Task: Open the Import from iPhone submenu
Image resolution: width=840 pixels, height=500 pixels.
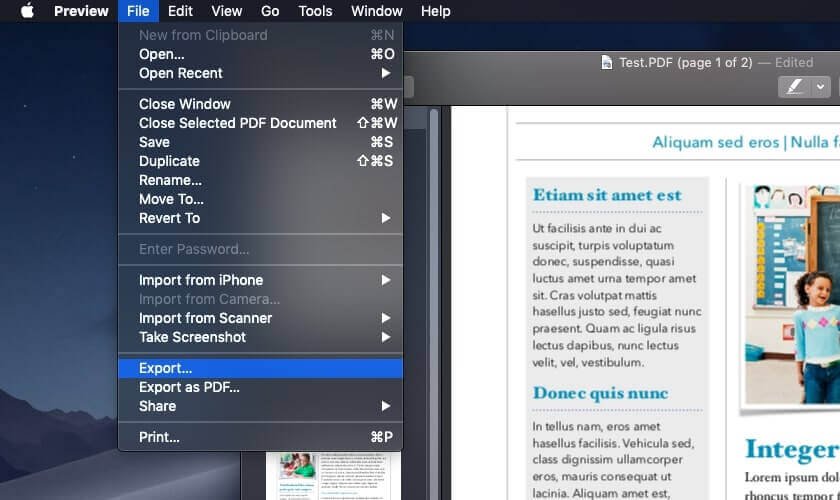Action: click(x=260, y=280)
